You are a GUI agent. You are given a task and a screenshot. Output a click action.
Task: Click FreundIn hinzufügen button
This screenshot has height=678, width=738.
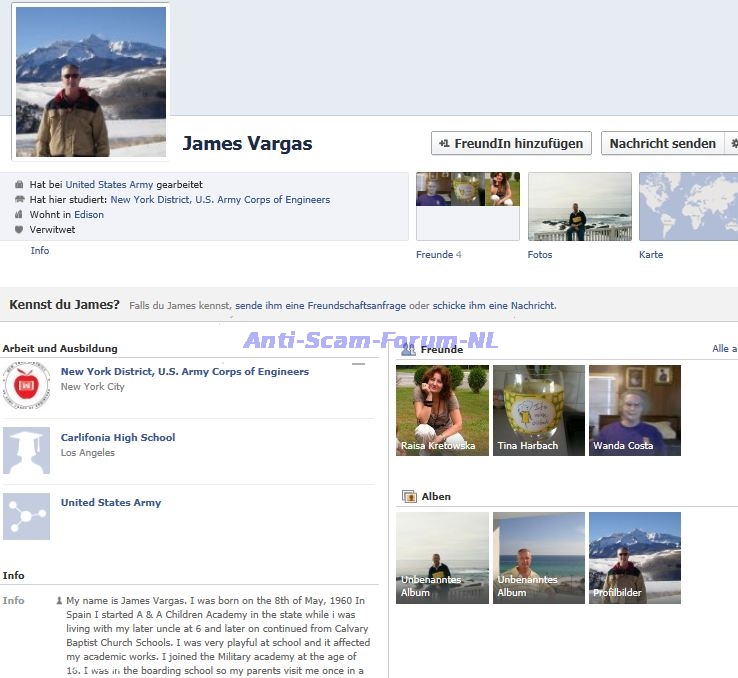pyautogui.click(x=511, y=144)
